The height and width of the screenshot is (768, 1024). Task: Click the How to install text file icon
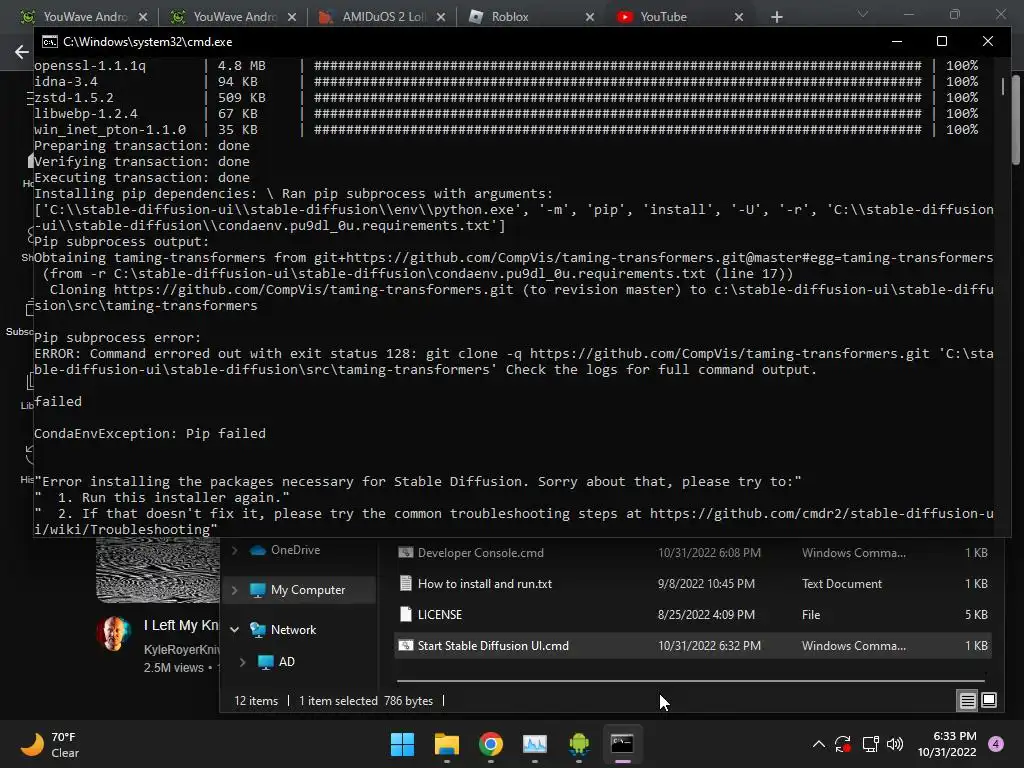tap(406, 583)
